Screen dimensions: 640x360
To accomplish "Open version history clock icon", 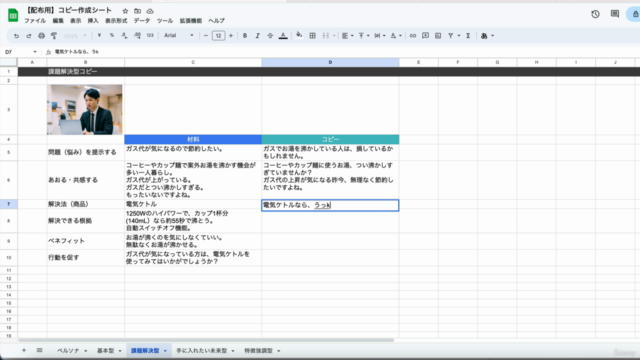I will click(595, 14).
